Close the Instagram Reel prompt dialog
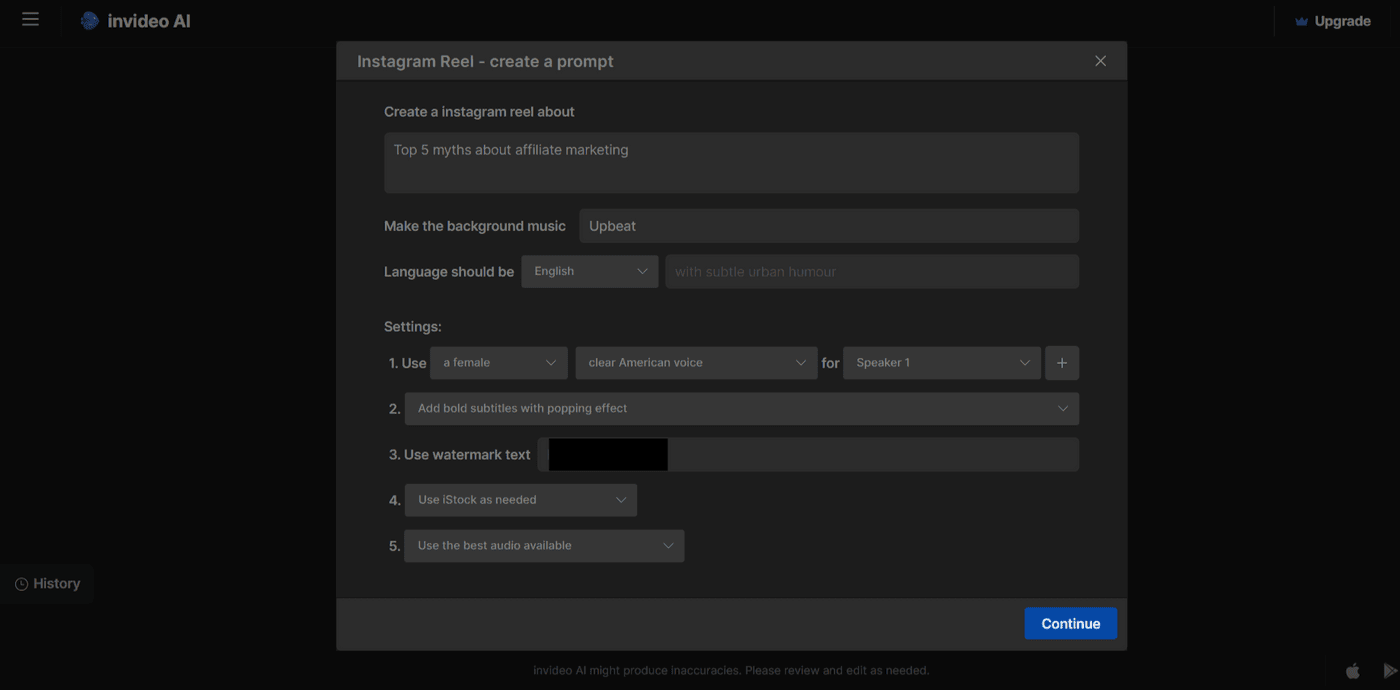 (1100, 61)
